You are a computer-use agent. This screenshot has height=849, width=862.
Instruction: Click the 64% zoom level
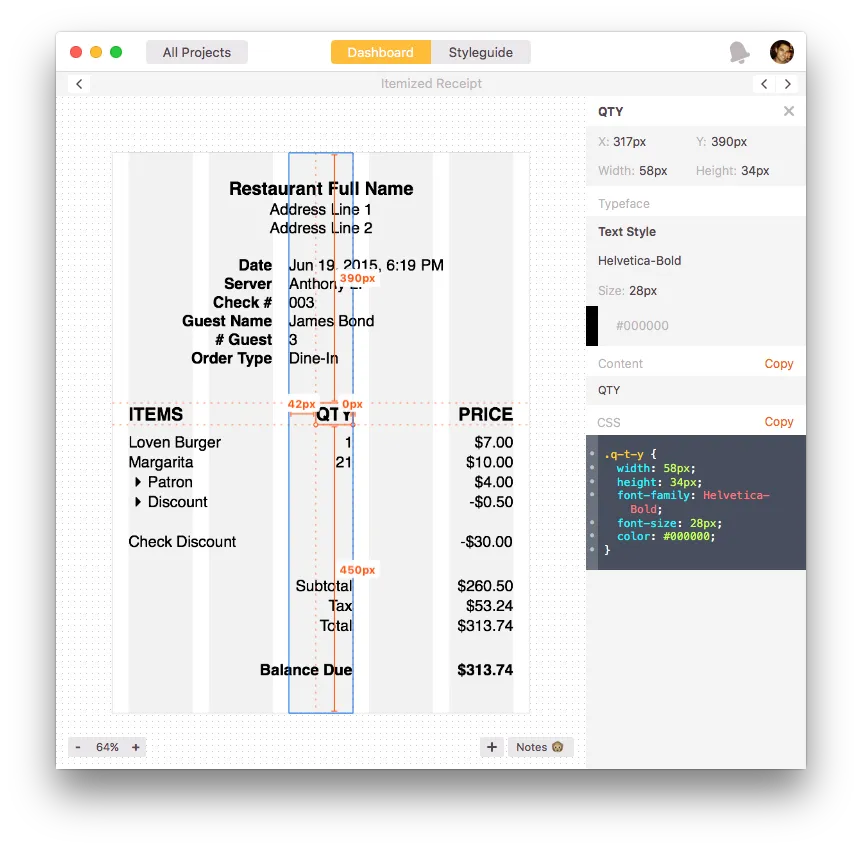107,747
